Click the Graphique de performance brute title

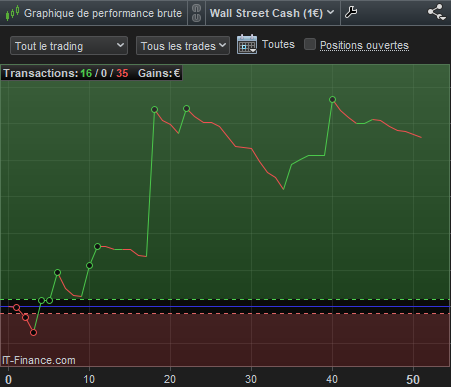coord(103,13)
